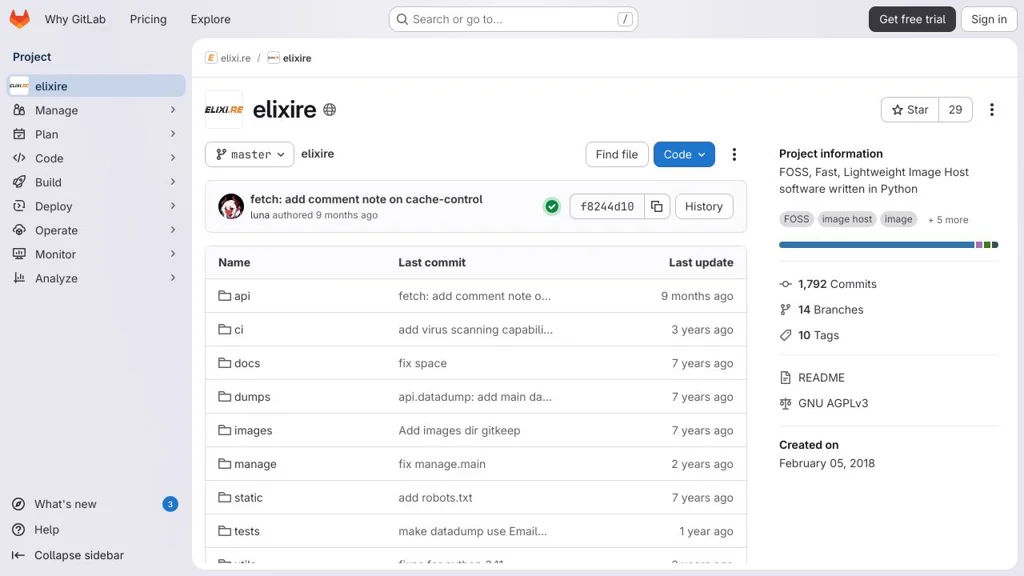Click the tag icon beside 10 Tags
Viewport: 1024px width, 576px height.
pos(785,335)
